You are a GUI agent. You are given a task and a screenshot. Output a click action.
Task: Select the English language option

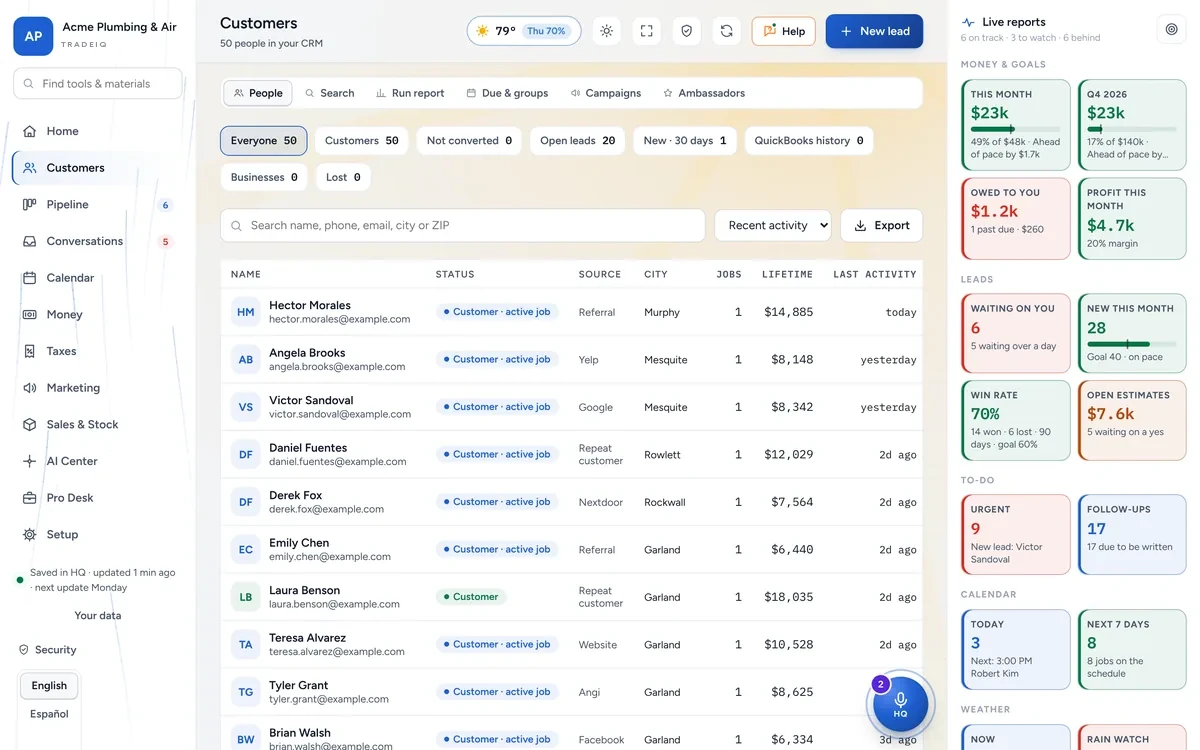click(49, 686)
